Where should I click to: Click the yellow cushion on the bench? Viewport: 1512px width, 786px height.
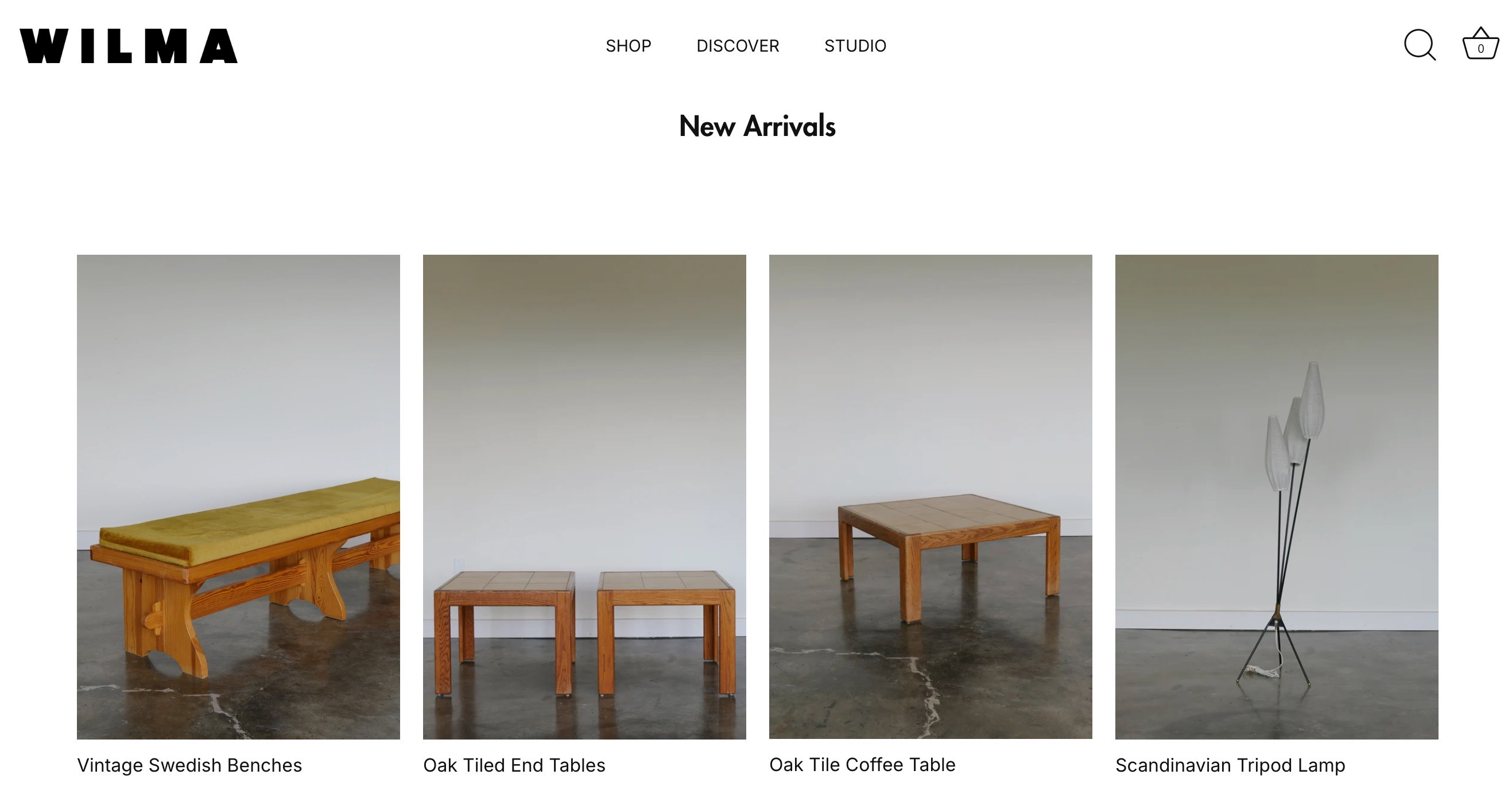(x=250, y=519)
